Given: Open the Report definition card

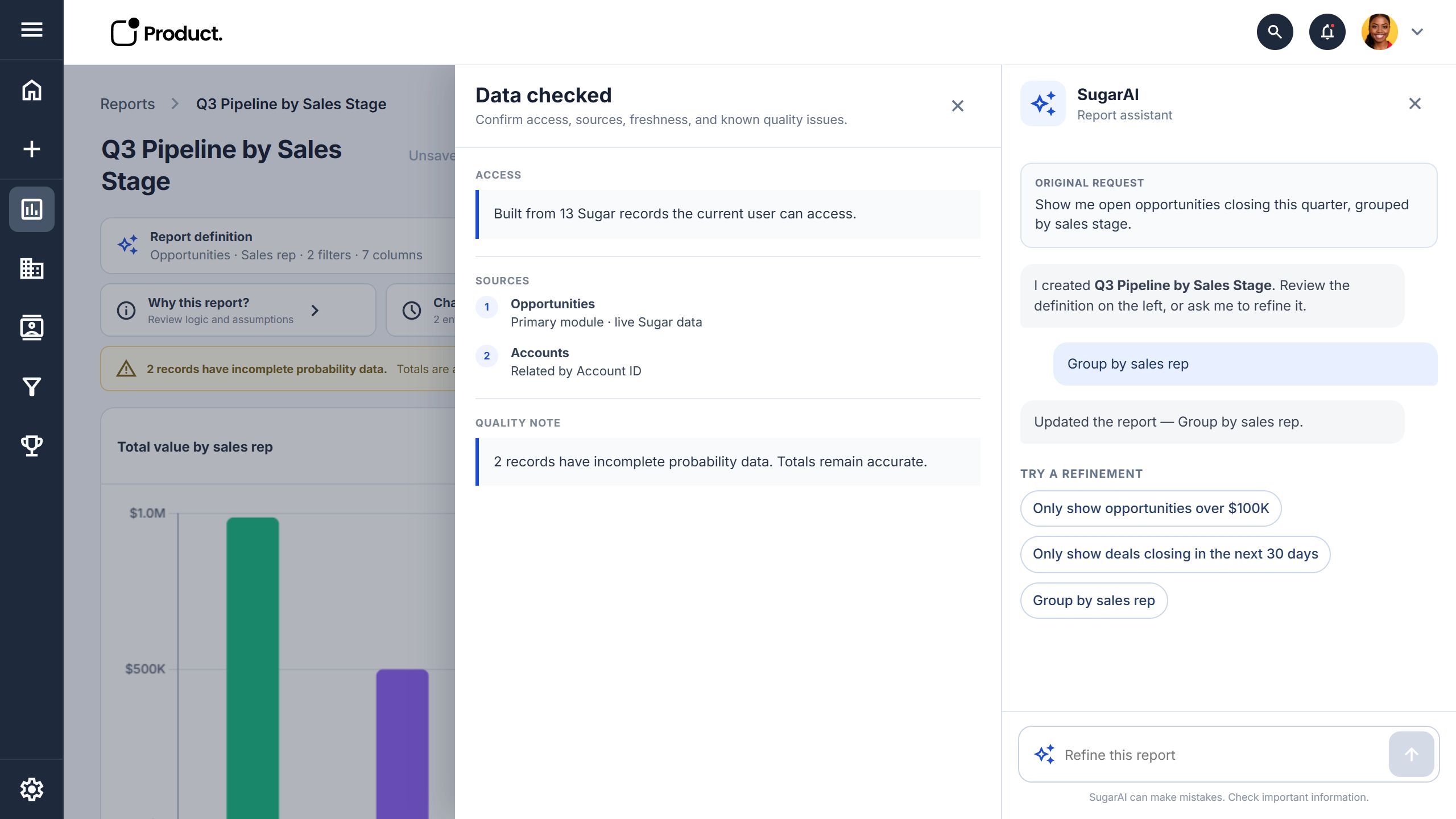Looking at the screenshot, I should coord(278,246).
